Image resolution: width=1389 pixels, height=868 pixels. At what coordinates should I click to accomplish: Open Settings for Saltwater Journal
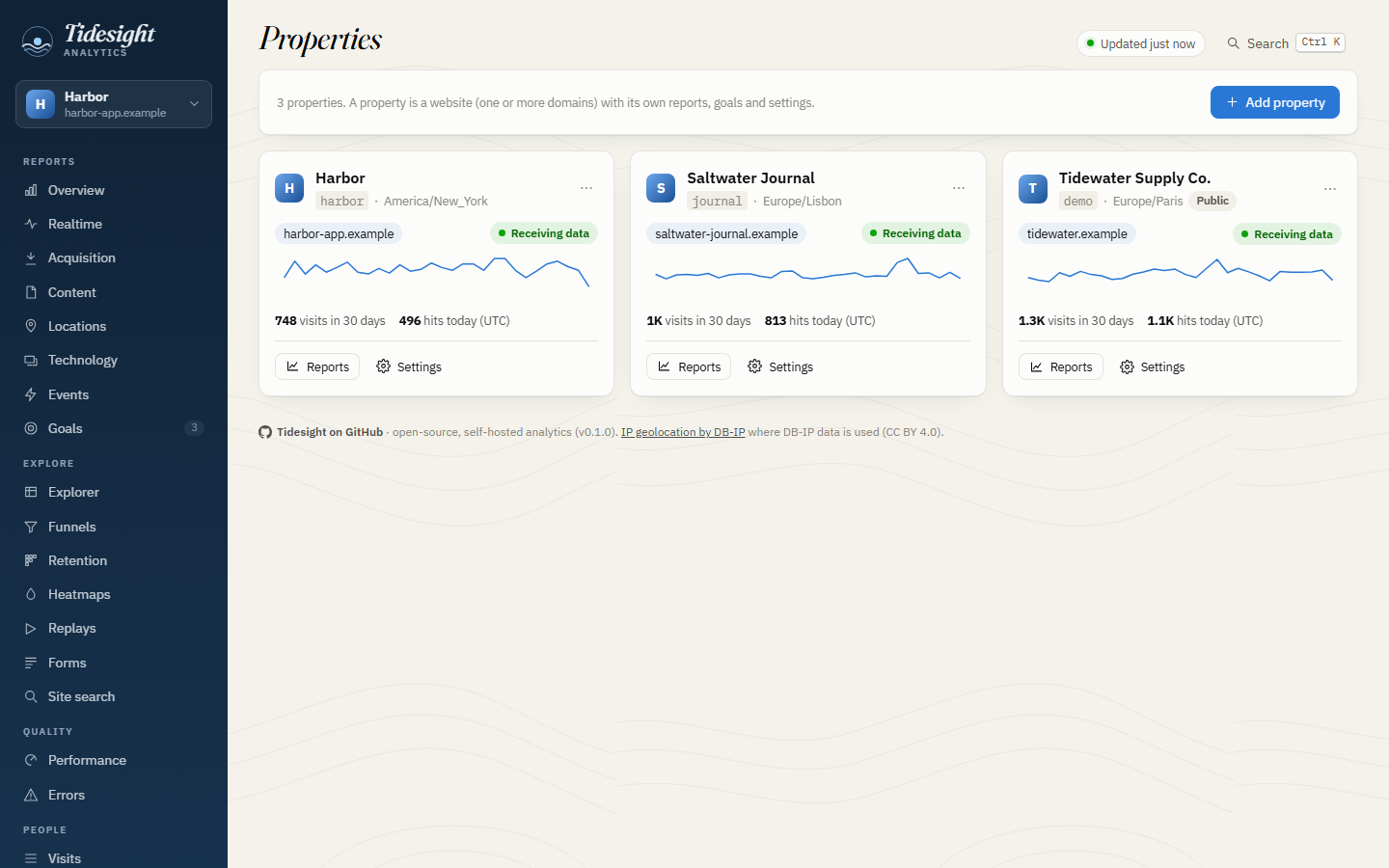(780, 366)
